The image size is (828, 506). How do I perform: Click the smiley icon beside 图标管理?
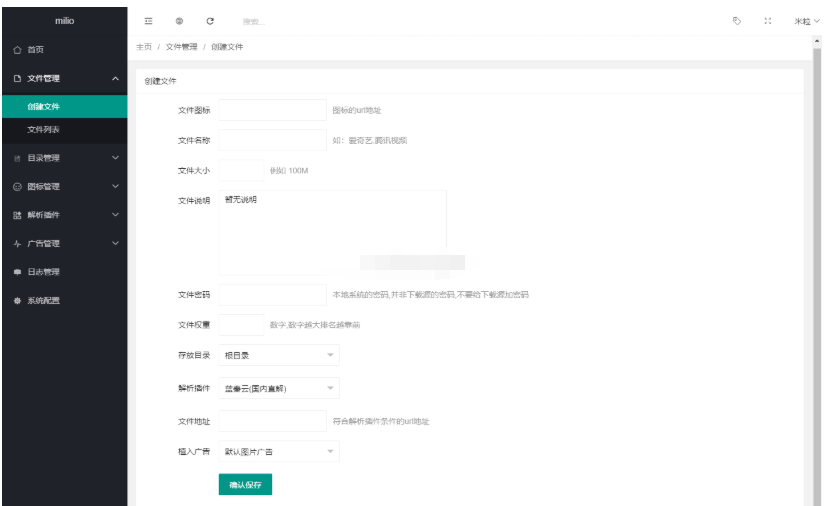click(17, 186)
